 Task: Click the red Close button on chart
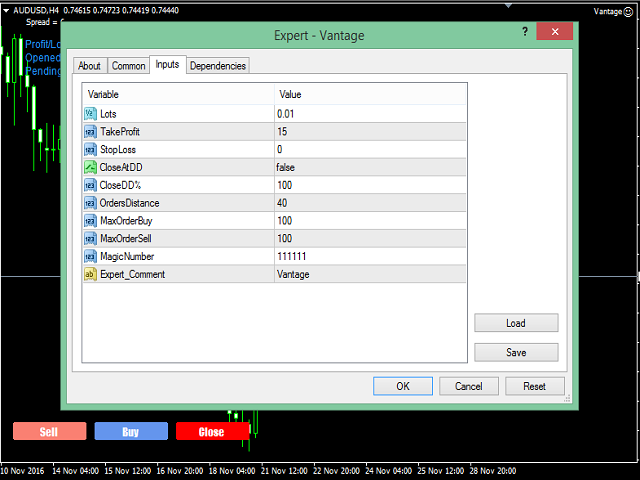(211, 432)
